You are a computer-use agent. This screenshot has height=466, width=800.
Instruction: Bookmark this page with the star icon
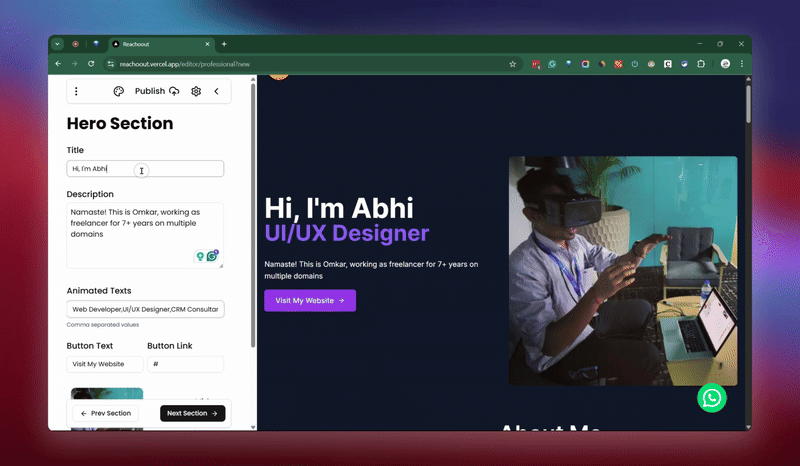(513, 64)
